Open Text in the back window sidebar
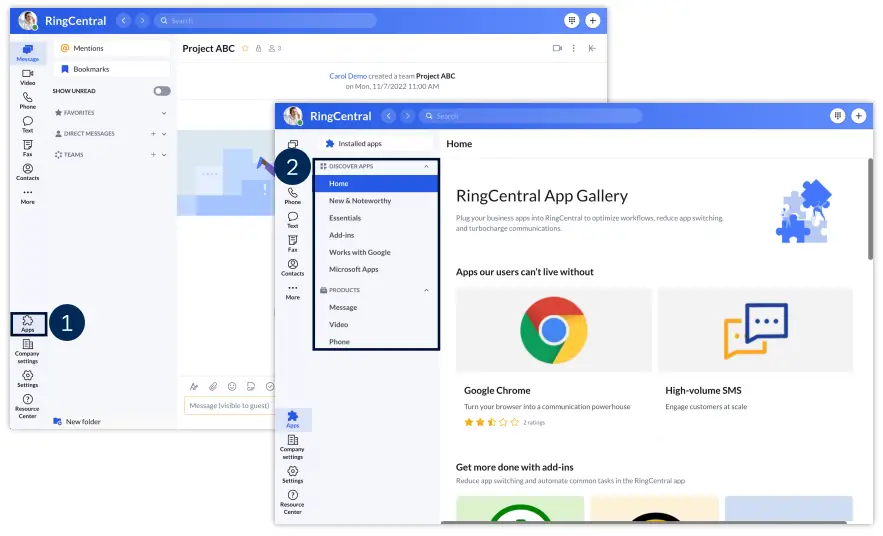The height and width of the screenshot is (536, 883). (28, 124)
